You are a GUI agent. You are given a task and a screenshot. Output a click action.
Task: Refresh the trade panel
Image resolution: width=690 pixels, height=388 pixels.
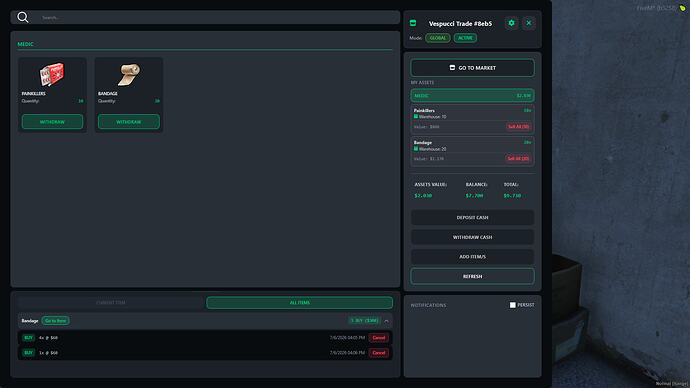pos(472,276)
